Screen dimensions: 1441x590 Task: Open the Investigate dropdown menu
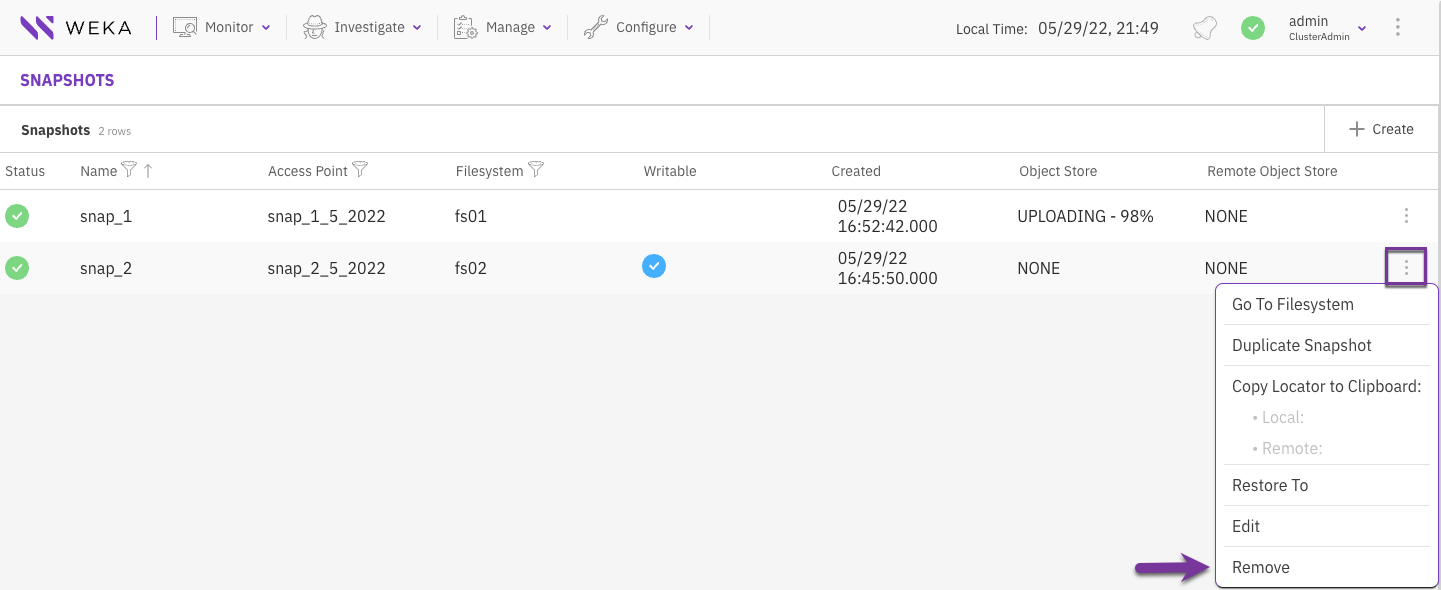tap(362, 28)
